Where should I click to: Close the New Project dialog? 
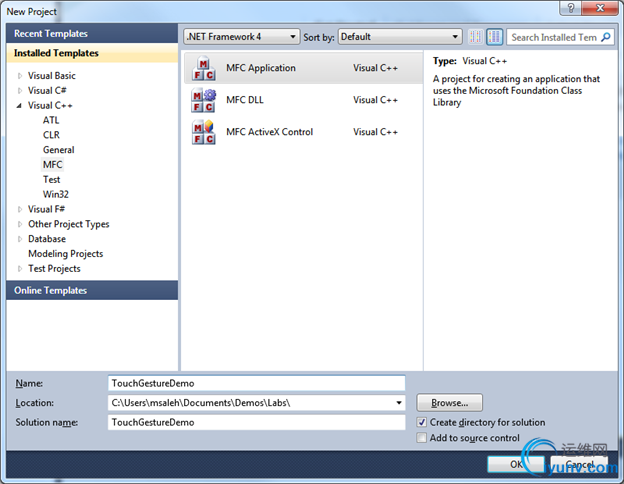pyautogui.click(x=600, y=8)
